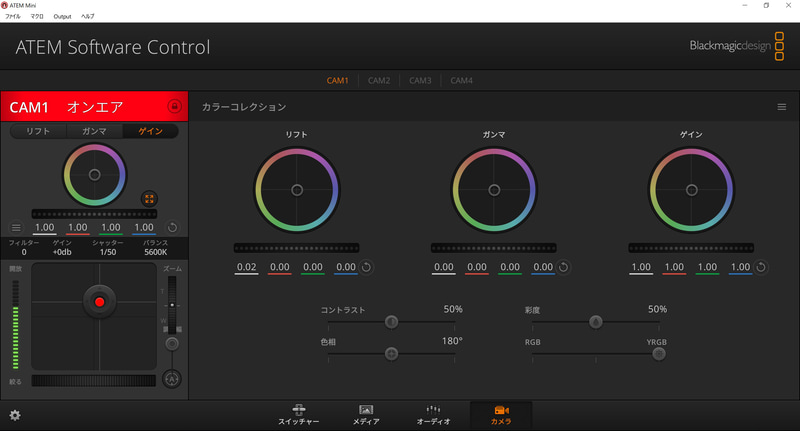The width and height of the screenshot is (800, 431).
Task: Click the ズーム vertical slider
Action: pos(172,305)
